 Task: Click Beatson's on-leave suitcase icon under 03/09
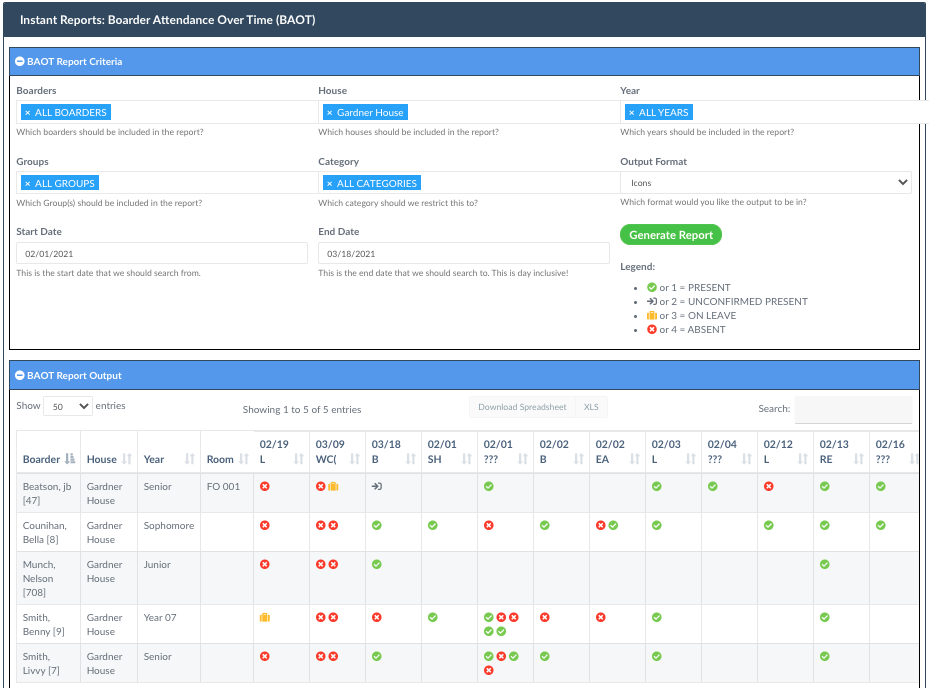click(334, 487)
